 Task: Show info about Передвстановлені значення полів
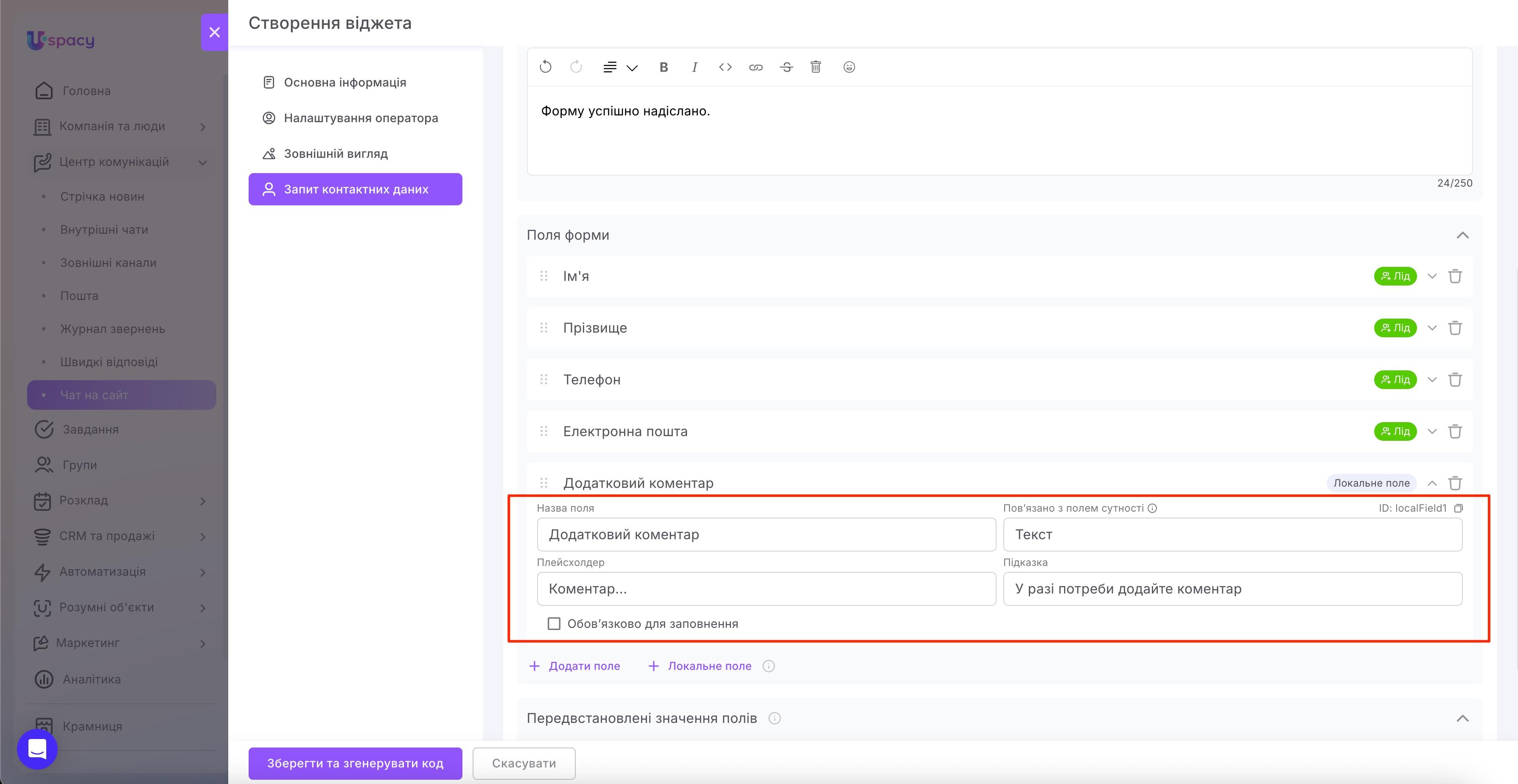[x=774, y=719]
